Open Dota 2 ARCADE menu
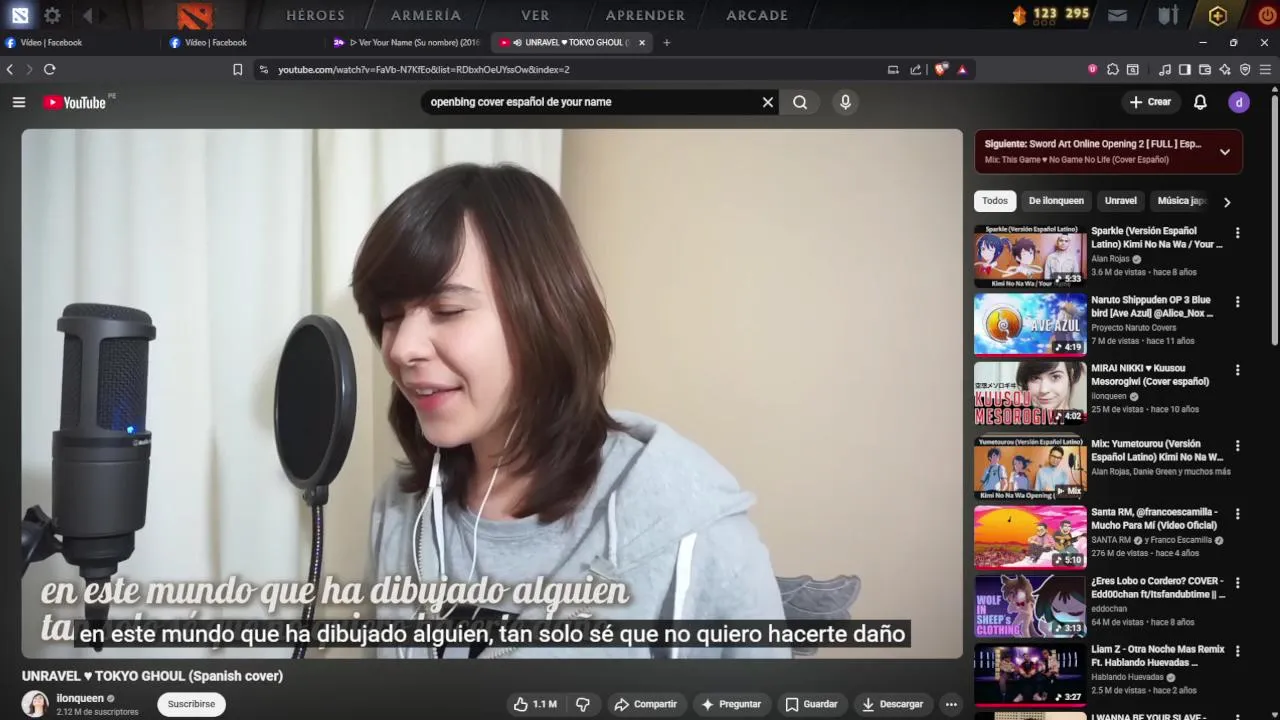Image resolution: width=1280 pixels, height=720 pixels. pyautogui.click(x=757, y=15)
